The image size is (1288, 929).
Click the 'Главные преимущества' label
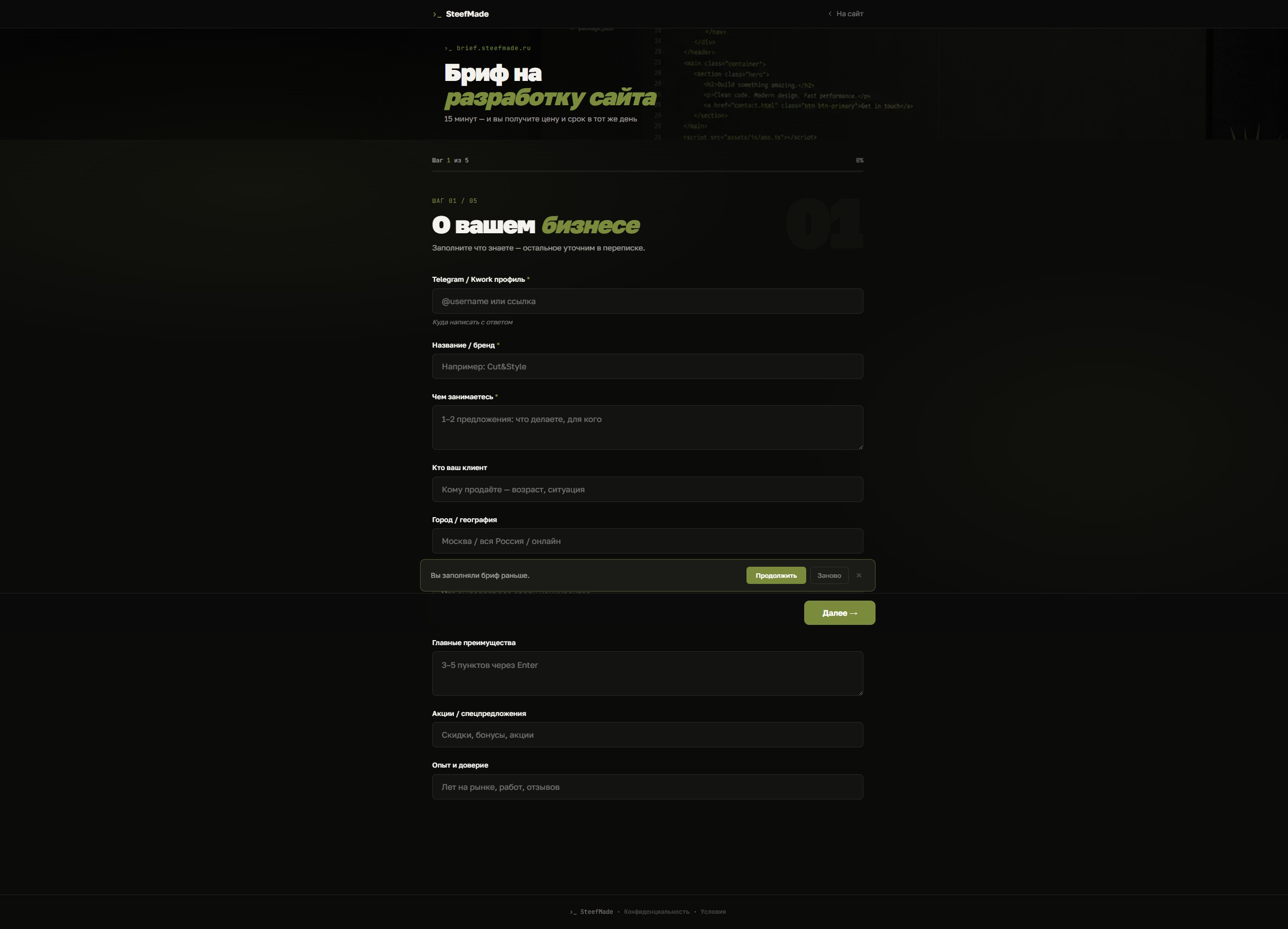click(x=474, y=643)
